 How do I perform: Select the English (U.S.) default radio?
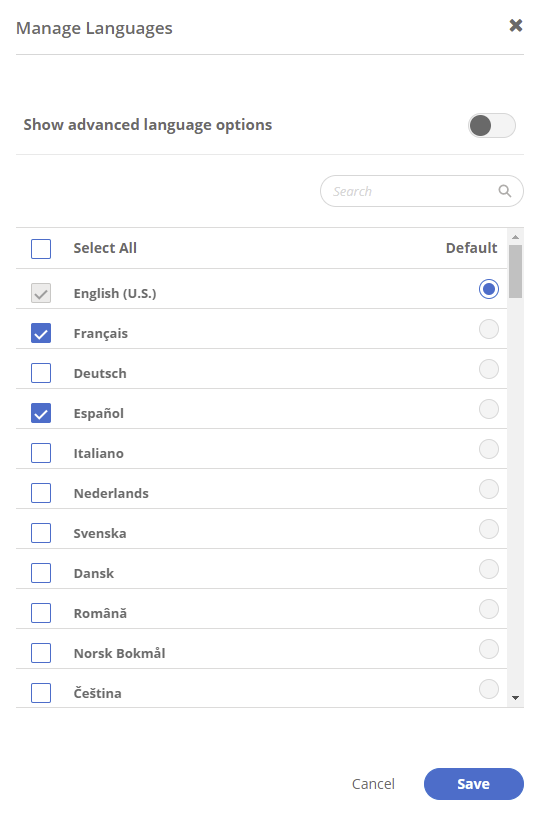coord(489,289)
